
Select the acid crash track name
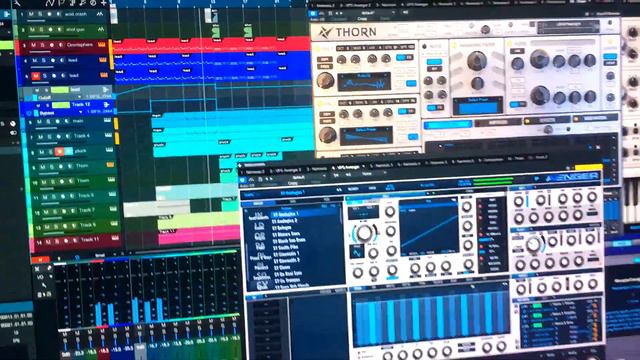(76, 14)
